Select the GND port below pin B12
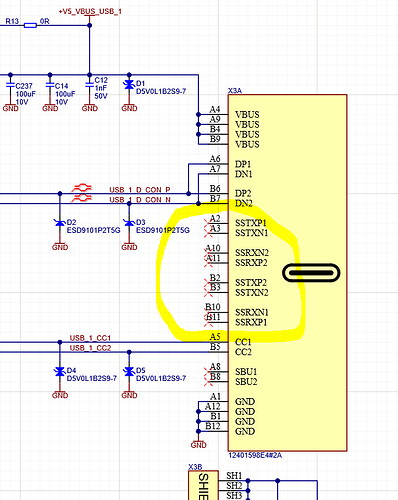This screenshot has height=500, width=398. tap(199, 443)
